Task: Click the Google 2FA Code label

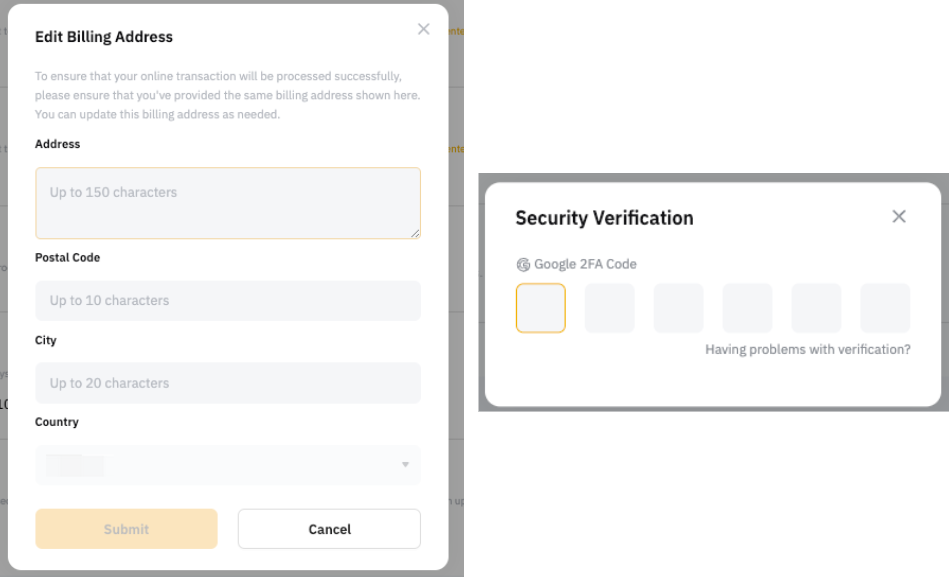Action: [x=585, y=265]
